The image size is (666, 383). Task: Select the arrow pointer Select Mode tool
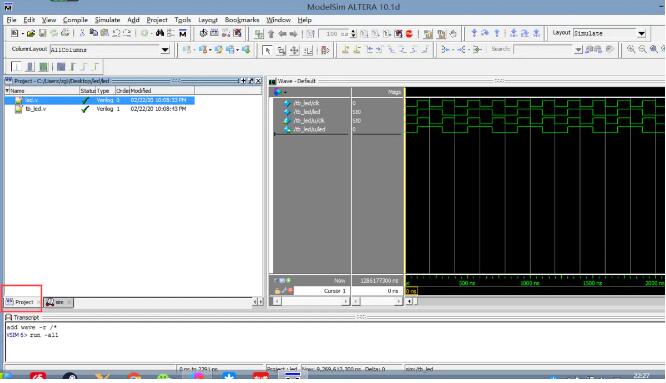point(267,50)
